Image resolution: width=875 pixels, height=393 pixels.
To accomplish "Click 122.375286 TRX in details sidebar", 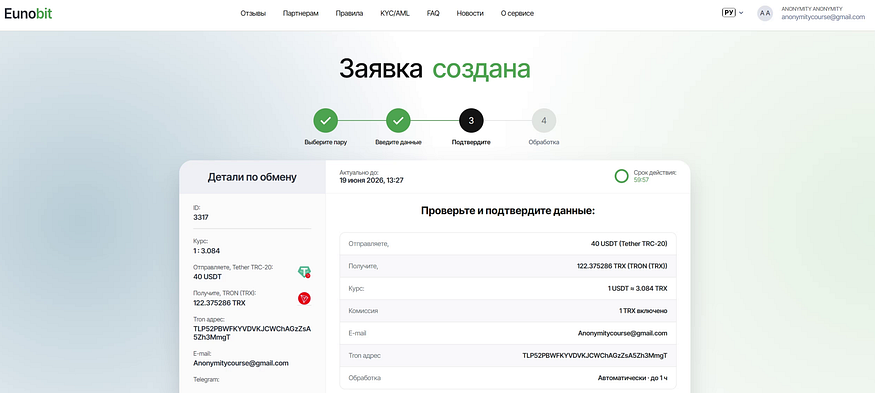I will pos(219,303).
